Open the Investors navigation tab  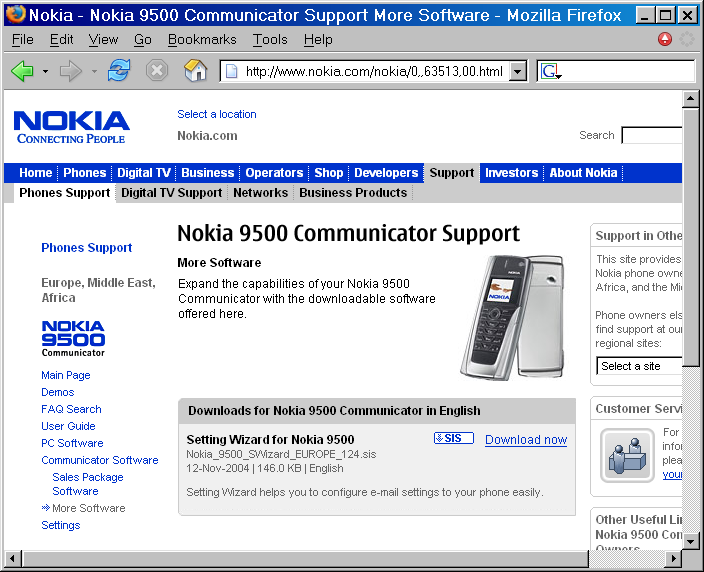click(511, 173)
